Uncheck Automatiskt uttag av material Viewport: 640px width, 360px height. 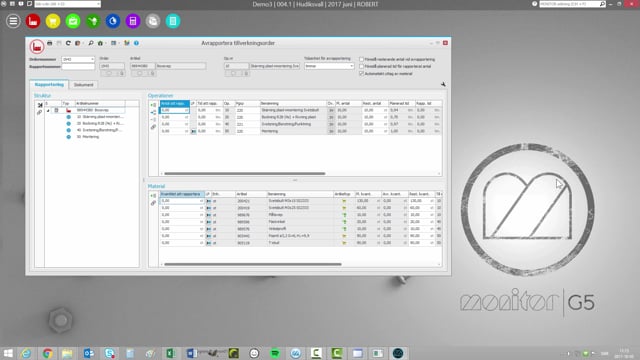point(361,73)
